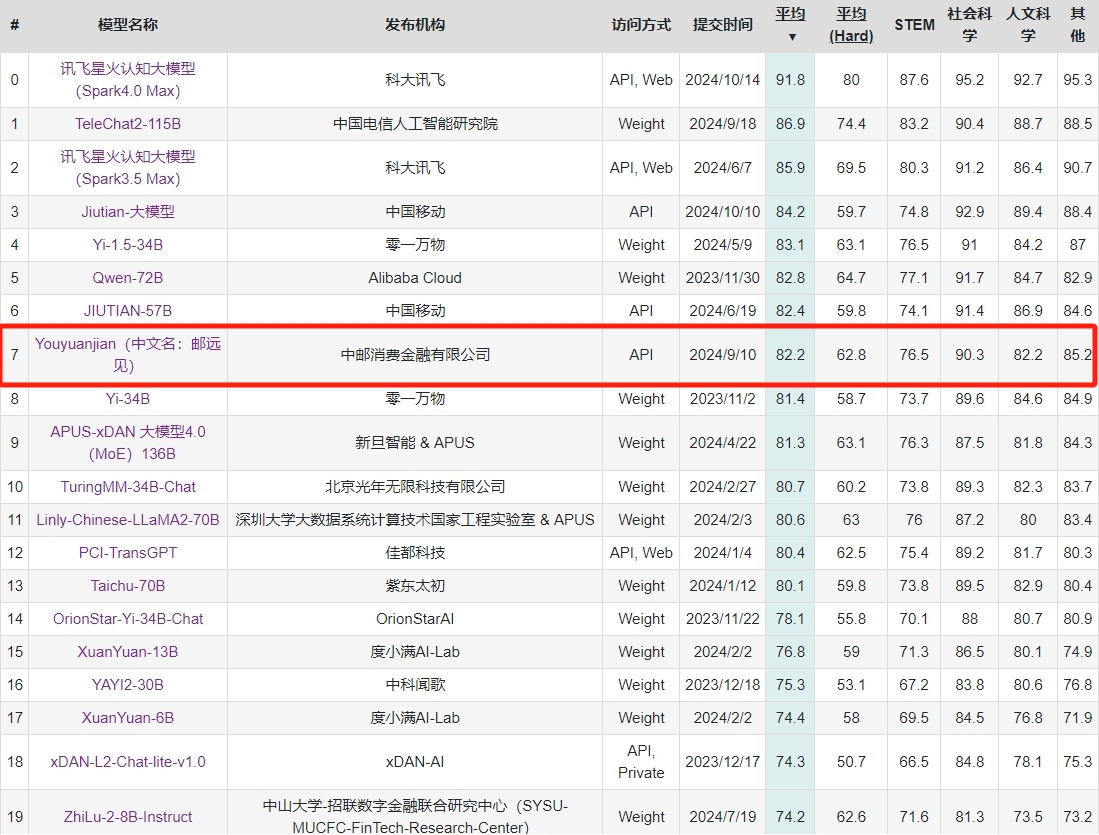Click the 社会科学 column header
Viewport: 1099px width, 835px height.
click(968, 25)
